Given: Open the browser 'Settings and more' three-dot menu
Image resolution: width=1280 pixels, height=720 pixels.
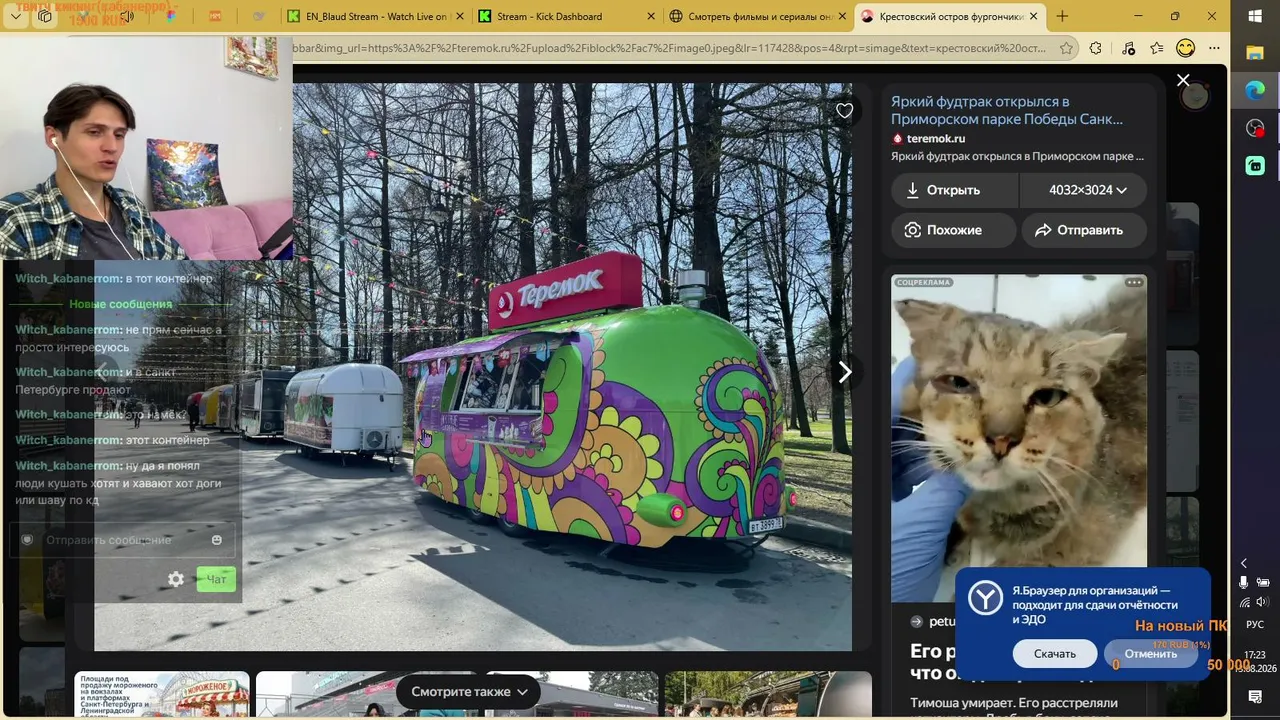Looking at the screenshot, I should coord(1214,48).
